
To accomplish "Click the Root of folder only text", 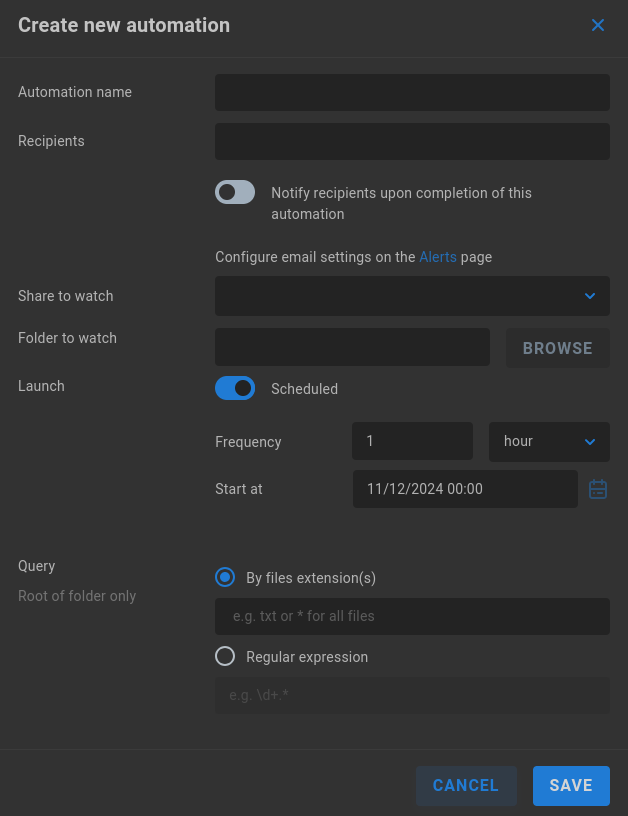I will coord(77,596).
